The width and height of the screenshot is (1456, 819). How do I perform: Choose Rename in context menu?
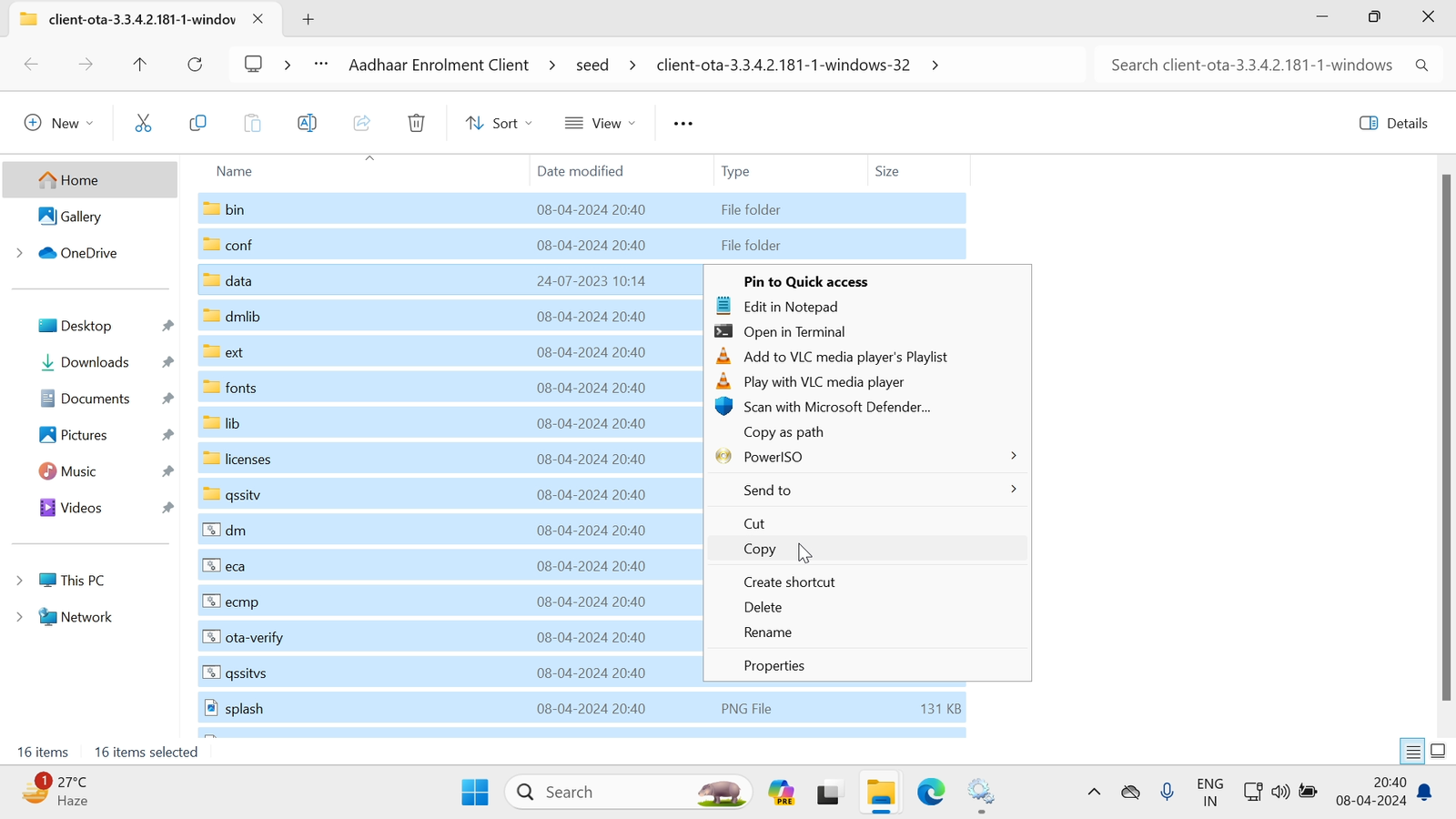[x=867, y=632]
